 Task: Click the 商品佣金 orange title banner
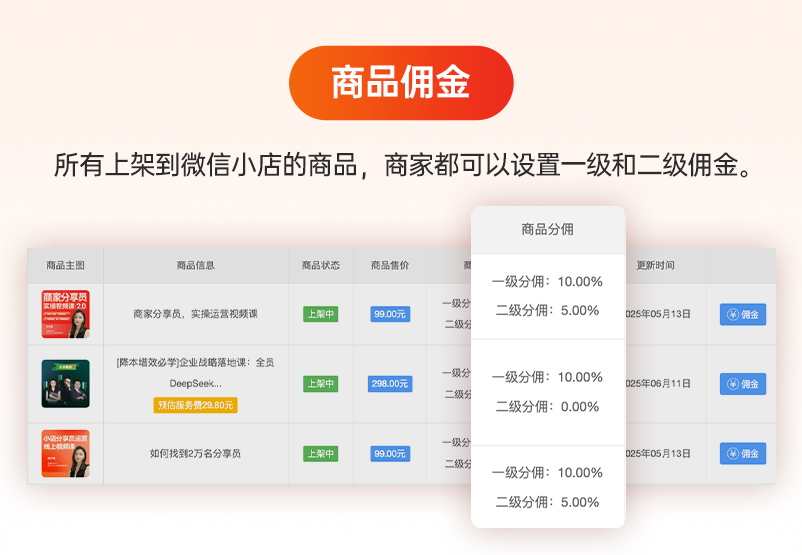[x=401, y=83]
